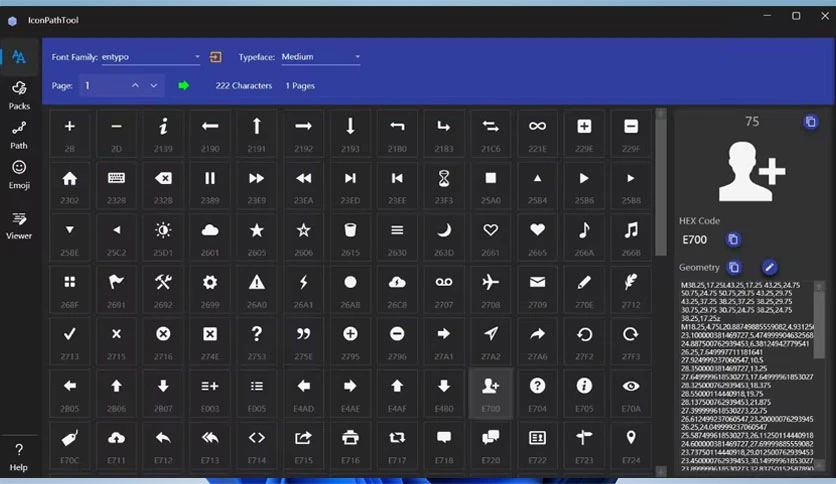Select the infinity glyph 221E
This screenshot has height=484, width=836.
(x=537, y=133)
